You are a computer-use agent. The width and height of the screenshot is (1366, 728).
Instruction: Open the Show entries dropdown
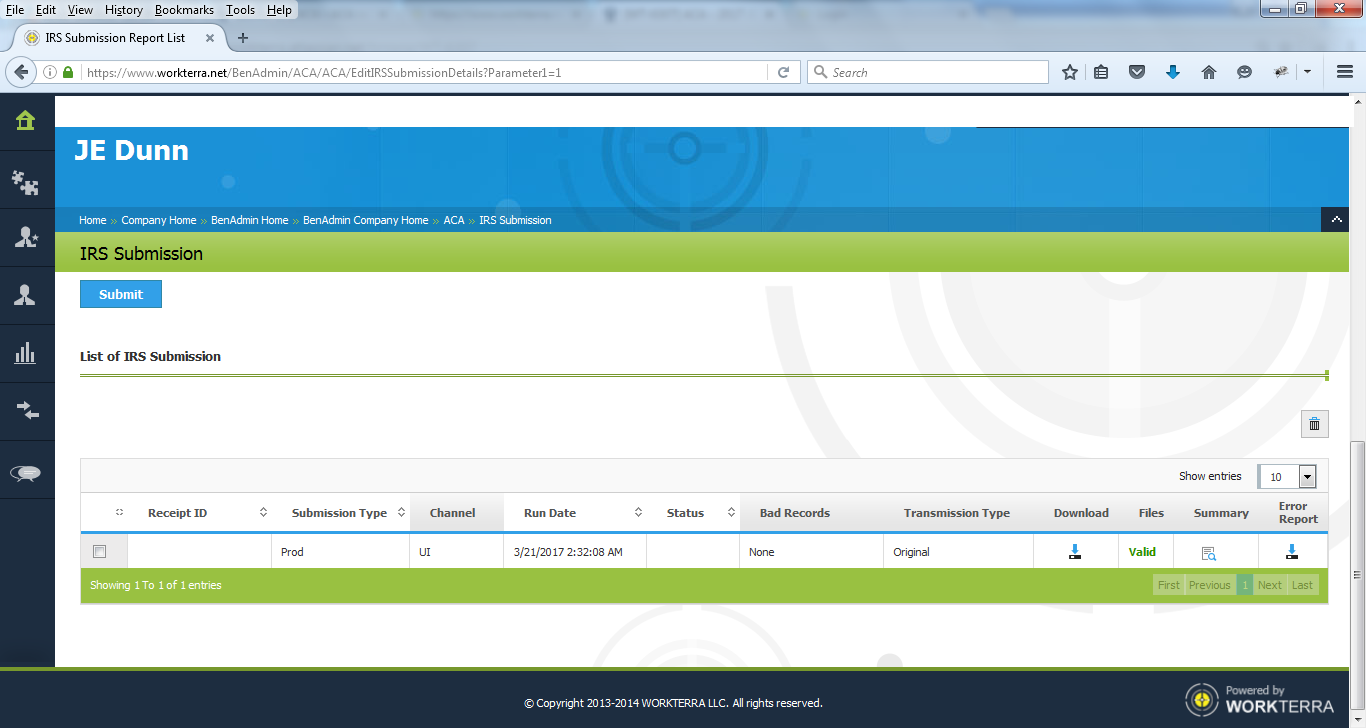pyautogui.click(x=1288, y=477)
